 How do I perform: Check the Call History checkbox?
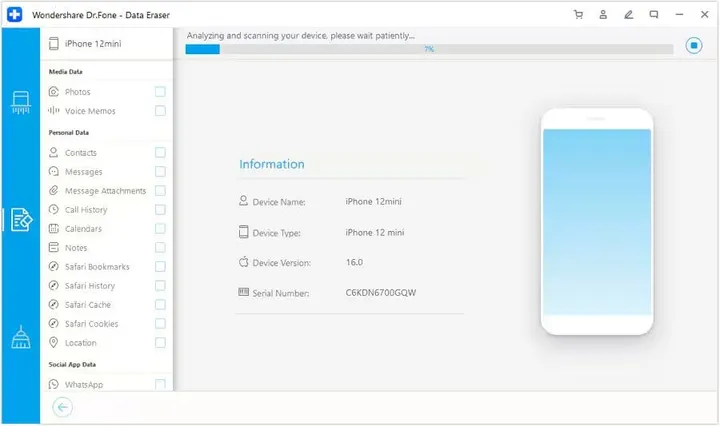(160, 210)
